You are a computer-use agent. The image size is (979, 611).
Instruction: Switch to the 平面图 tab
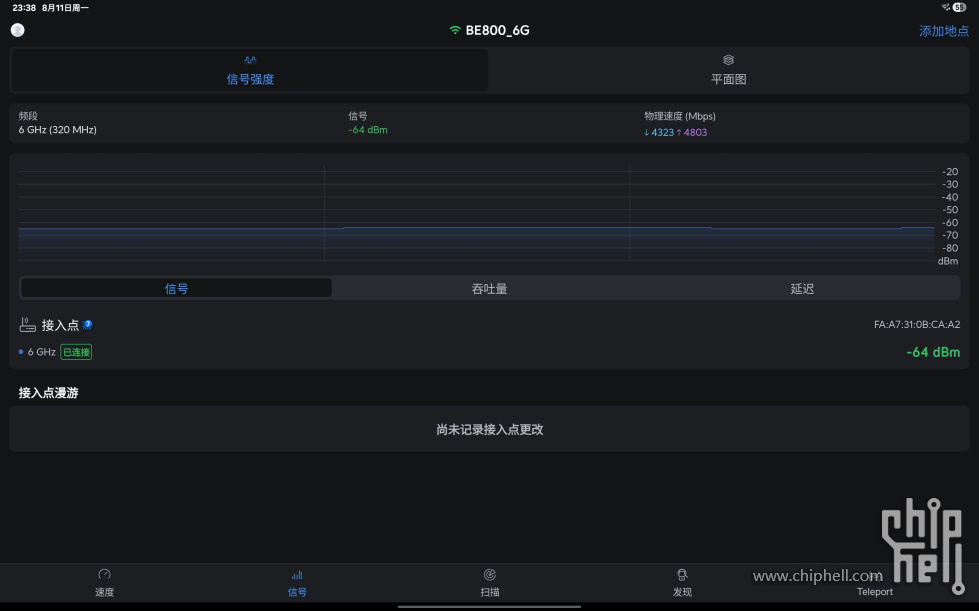[x=728, y=70]
